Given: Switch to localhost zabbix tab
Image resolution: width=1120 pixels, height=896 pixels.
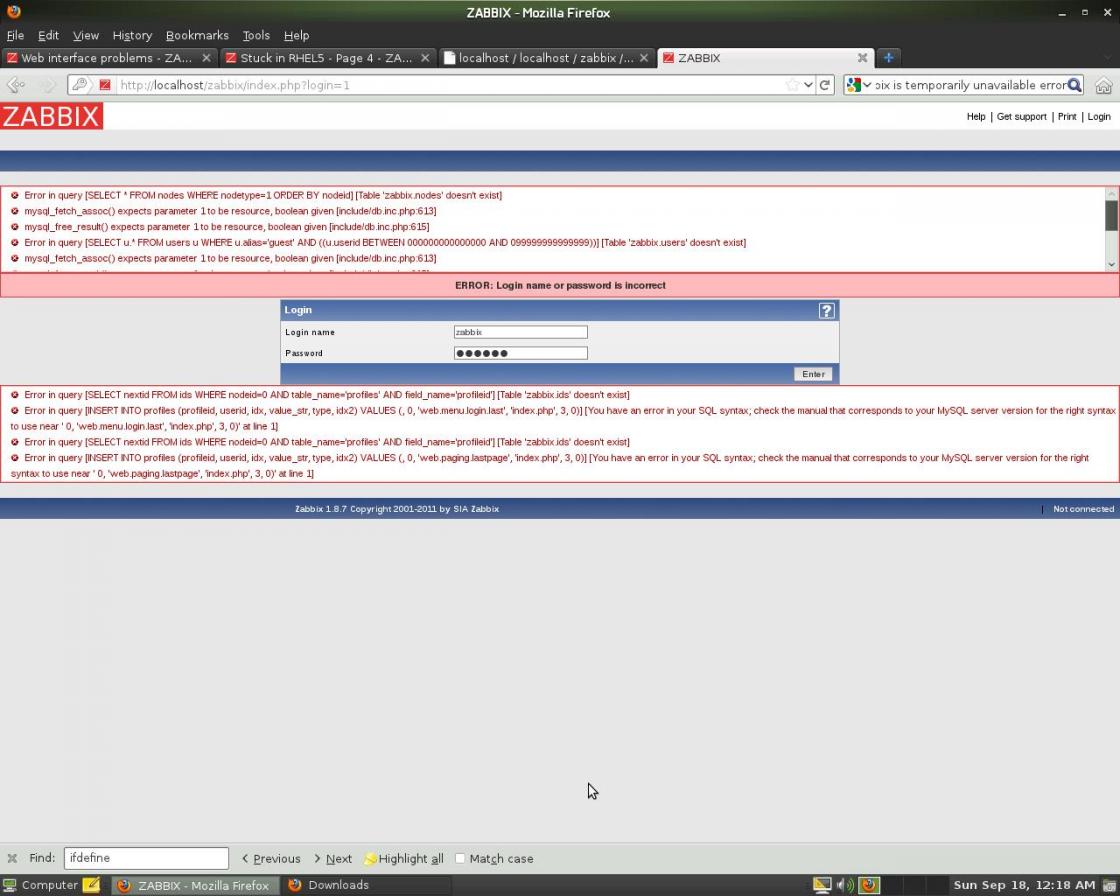Looking at the screenshot, I should pos(545,58).
